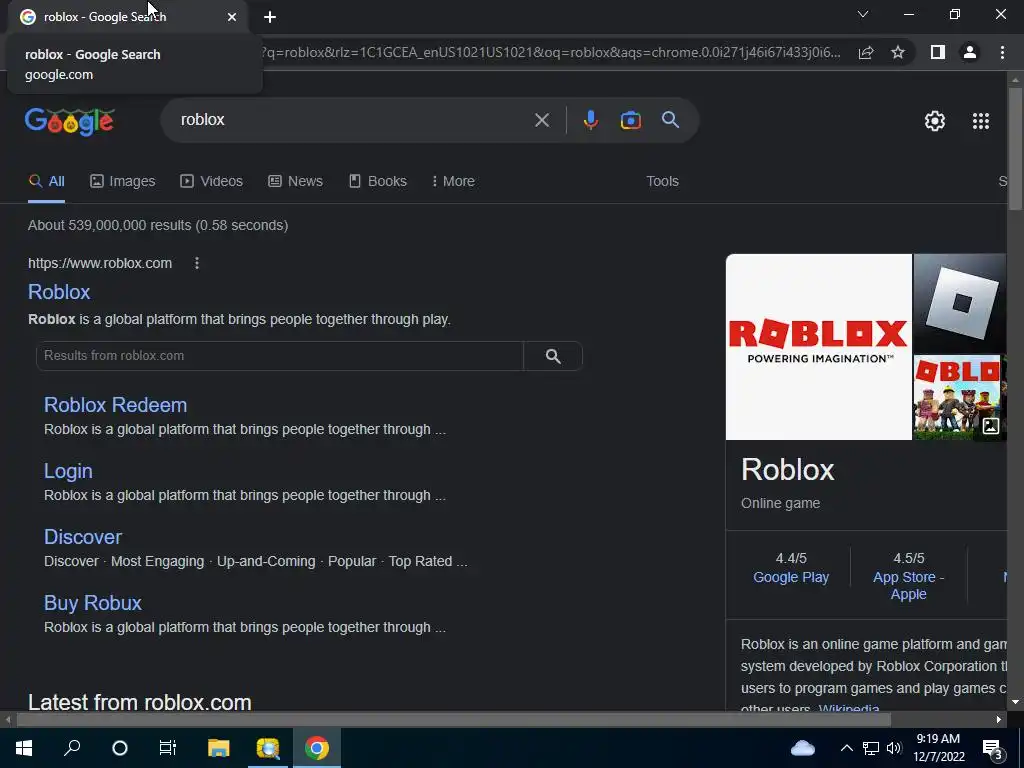This screenshot has width=1024, height=768.
Task: View the Roblox Powering Imagination logo image
Action: 818,347
